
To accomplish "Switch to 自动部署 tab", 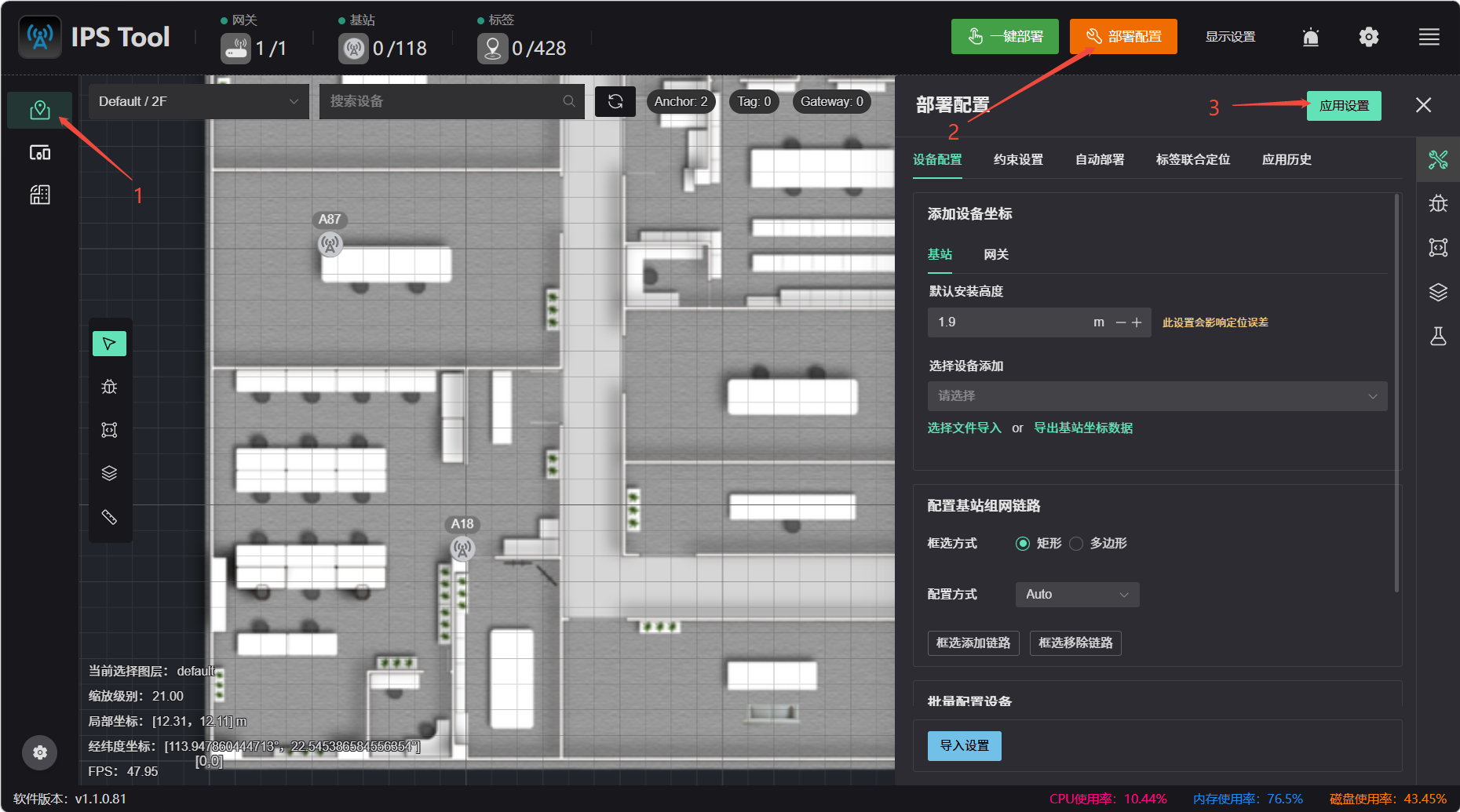I will tap(1100, 159).
